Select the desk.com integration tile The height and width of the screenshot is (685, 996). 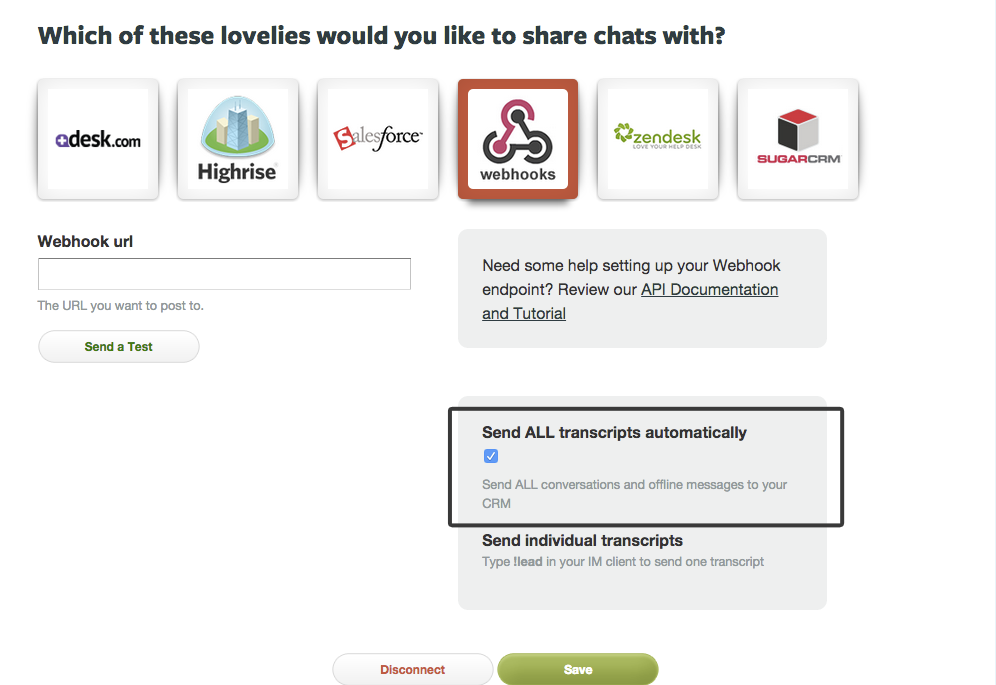coord(98,139)
